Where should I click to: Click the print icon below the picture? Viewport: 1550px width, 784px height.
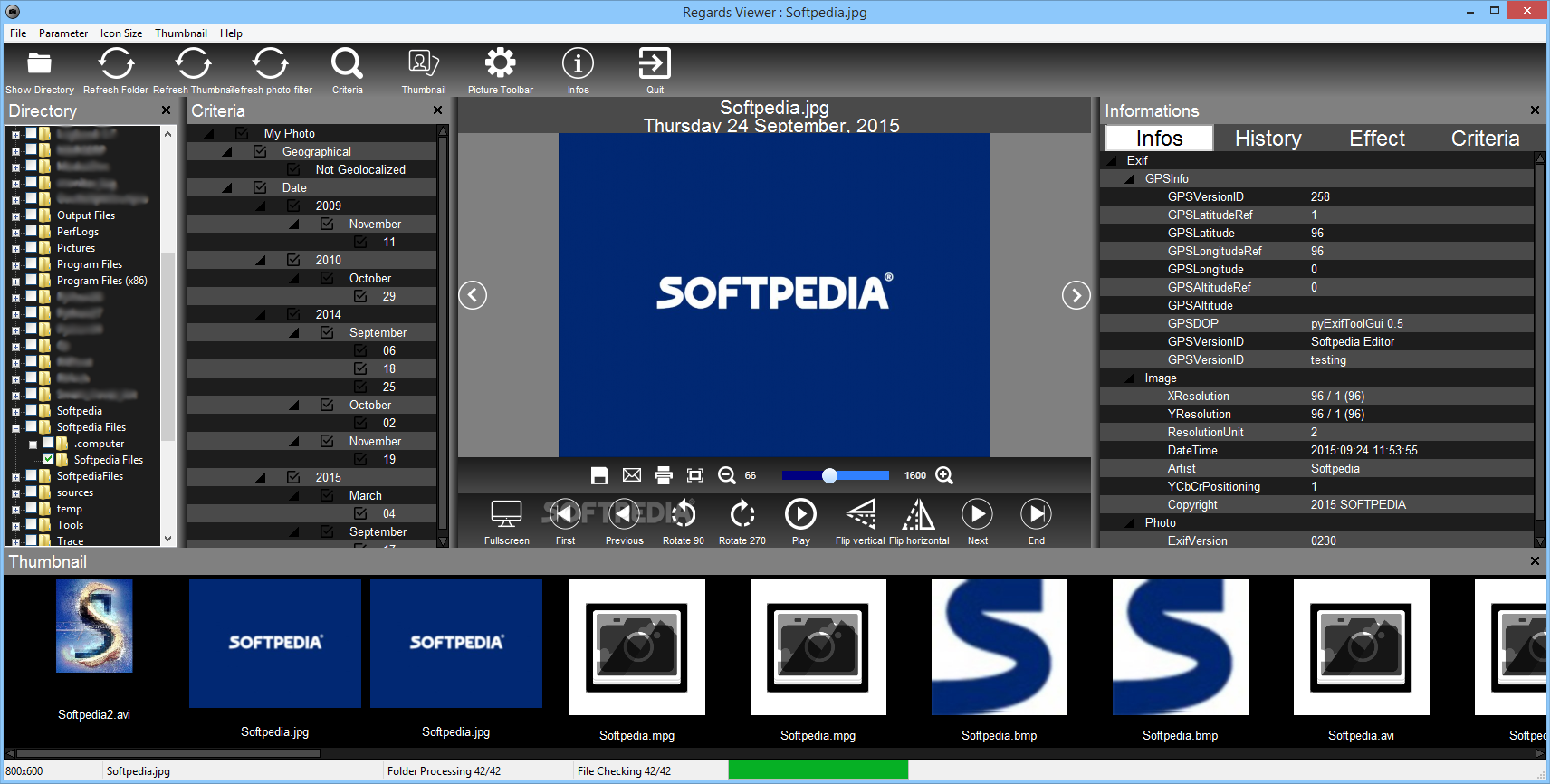[664, 475]
